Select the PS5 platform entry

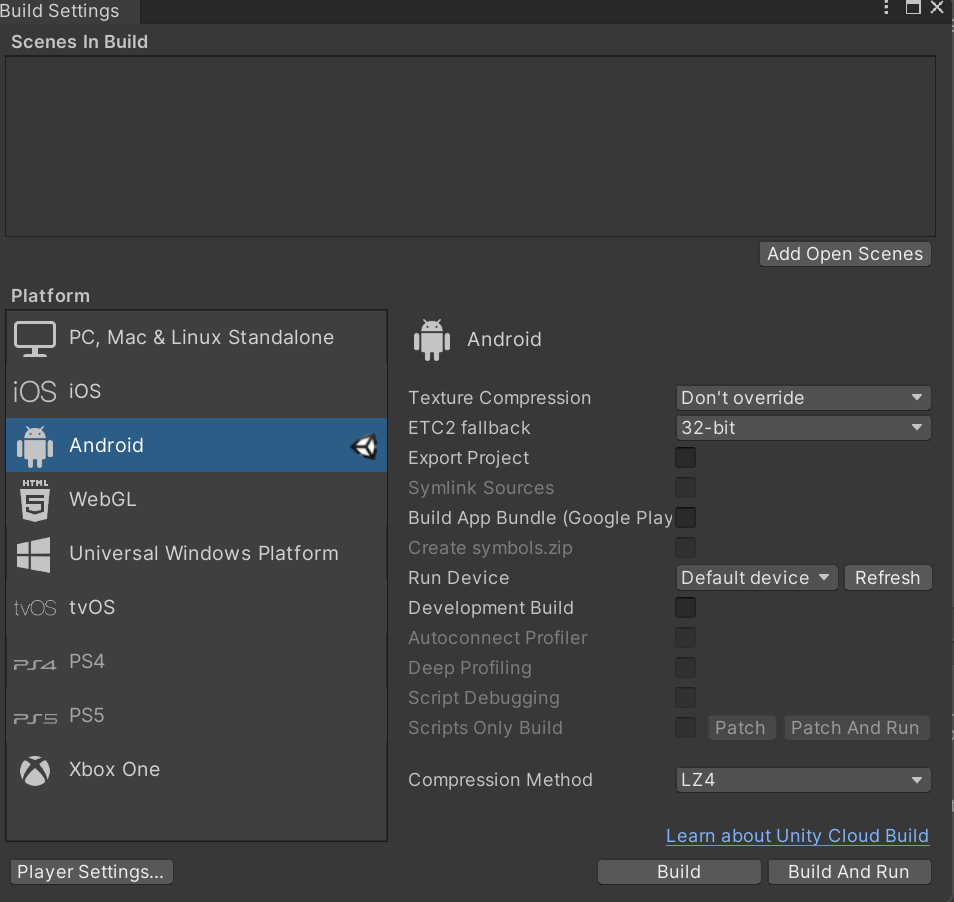click(x=197, y=716)
